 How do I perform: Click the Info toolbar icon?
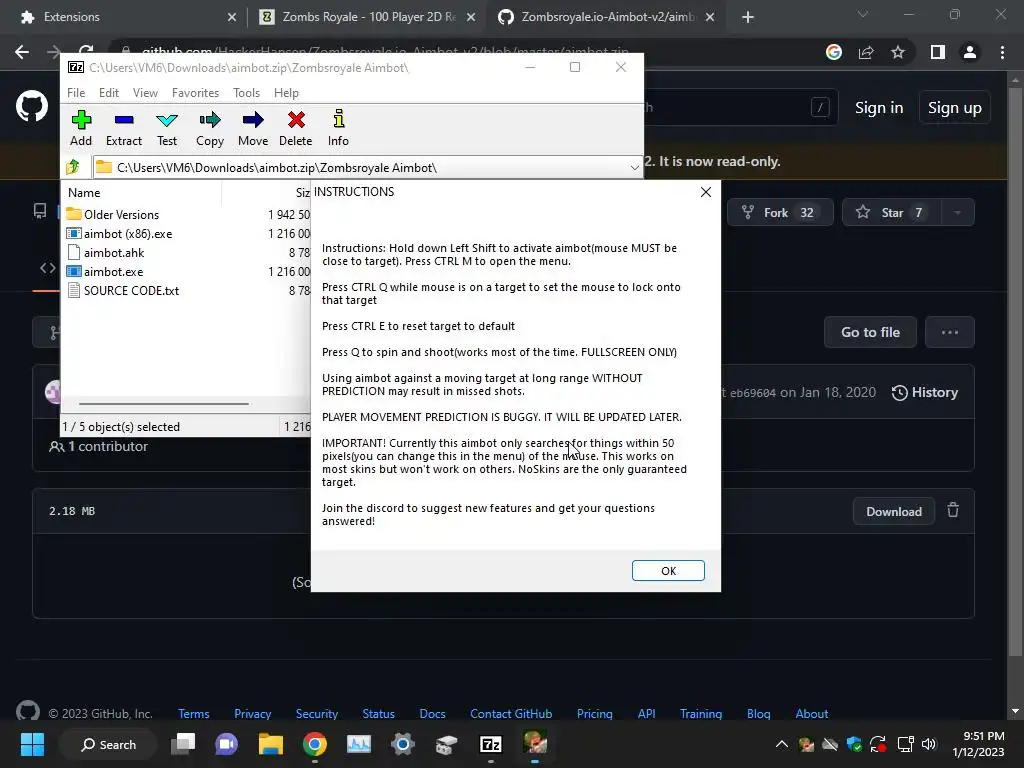pos(338,129)
